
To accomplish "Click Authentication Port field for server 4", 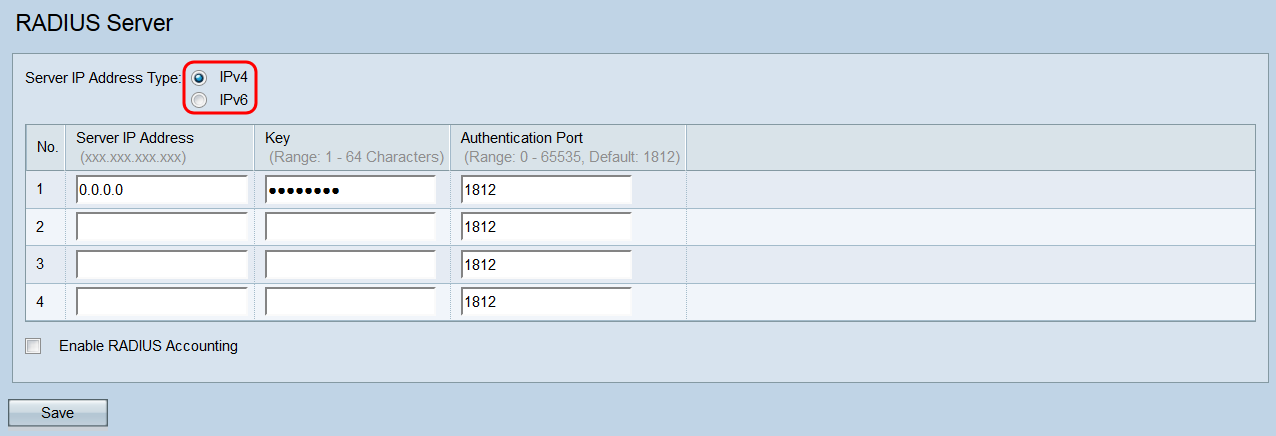I will coord(546,301).
